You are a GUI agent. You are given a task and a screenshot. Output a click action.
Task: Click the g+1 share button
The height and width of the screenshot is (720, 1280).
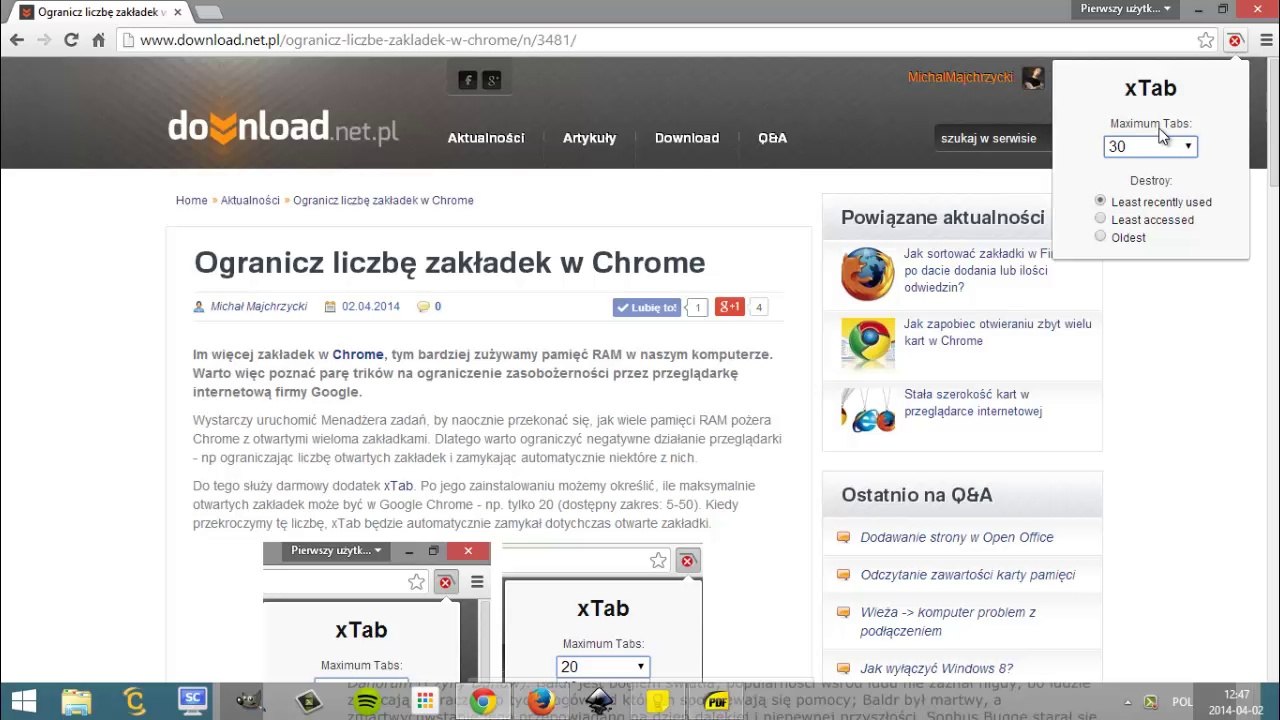(730, 307)
